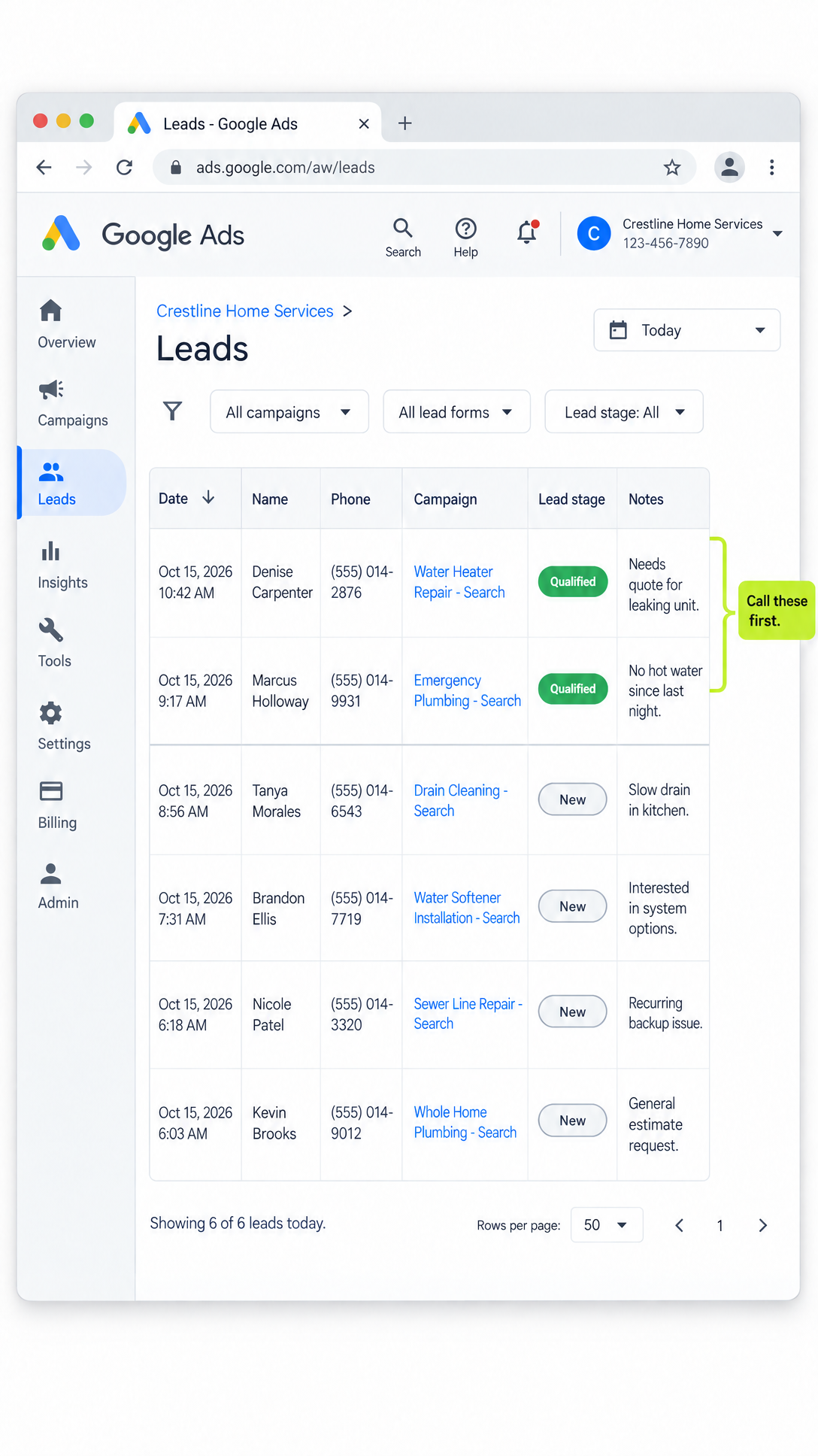This screenshot has height=1456, width=818.
Task: Click New stage badge for Tanya Morales
Action: [572, 799]
